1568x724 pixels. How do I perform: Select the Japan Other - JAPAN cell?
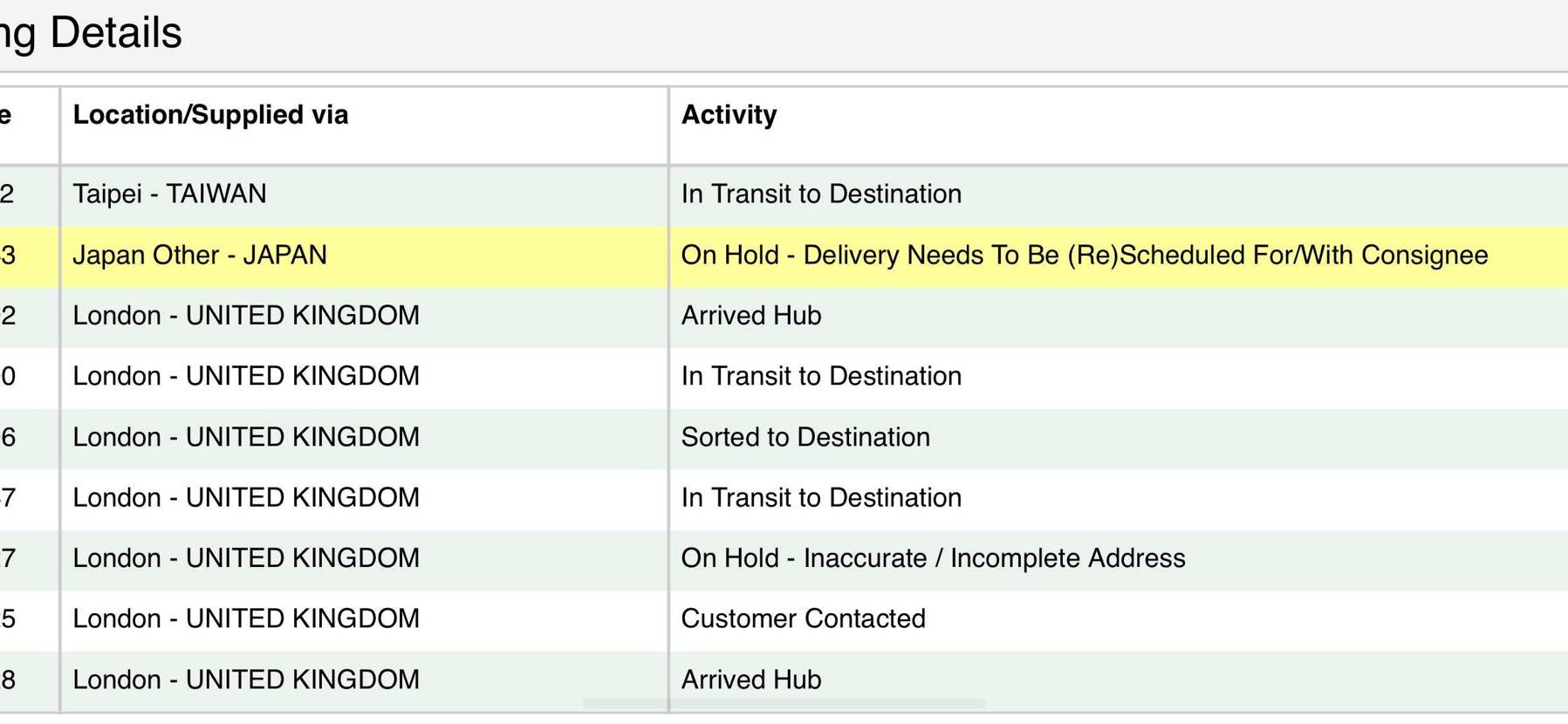200,256
